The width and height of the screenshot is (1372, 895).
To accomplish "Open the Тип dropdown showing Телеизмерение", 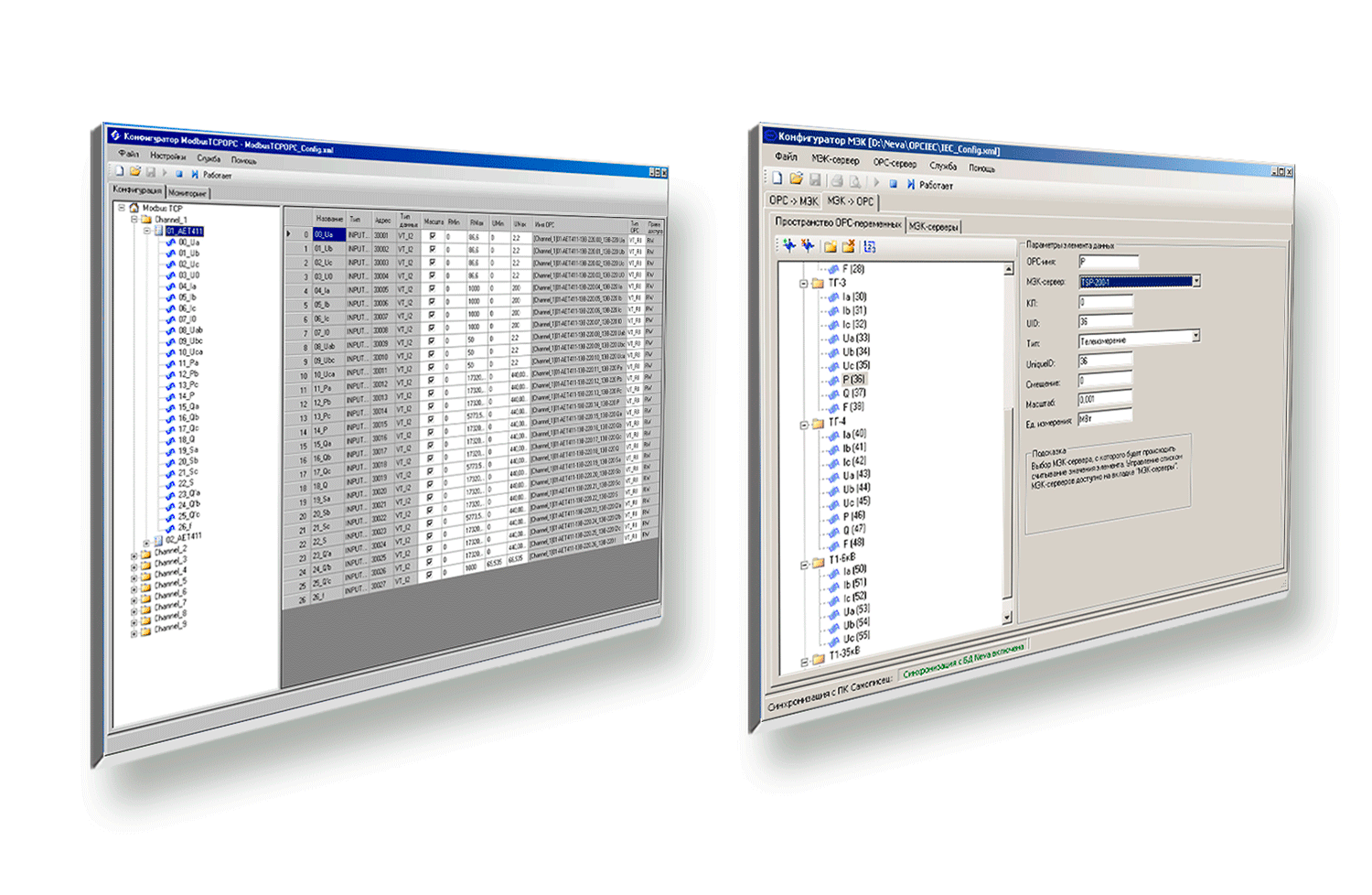I will [1195, 337].
